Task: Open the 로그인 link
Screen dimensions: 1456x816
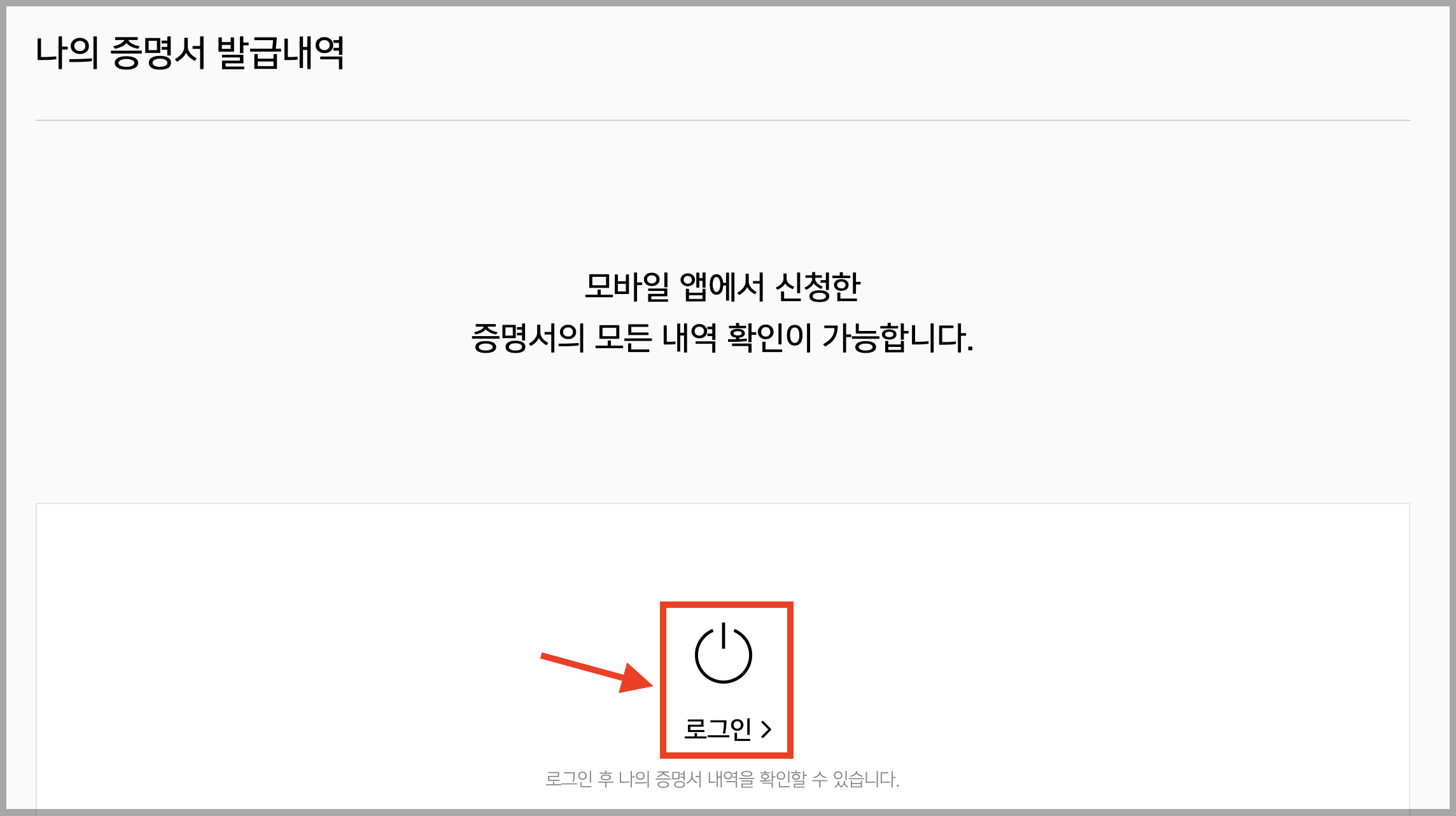Action: [727, 729]
